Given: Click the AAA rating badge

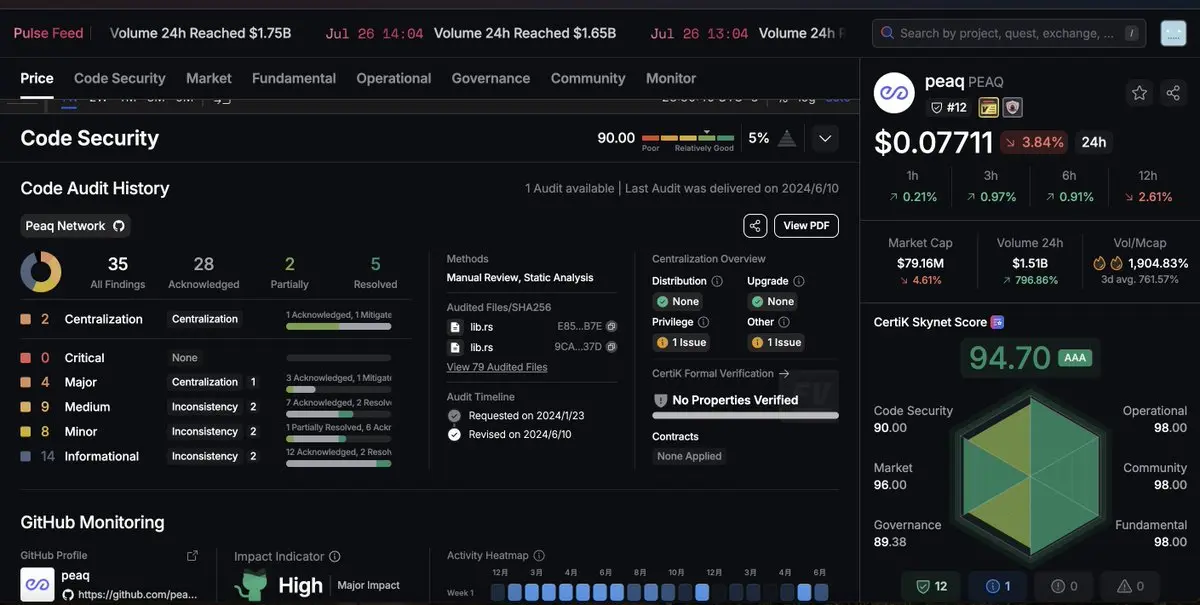Looking at the screenshot, I should 1075,358.
